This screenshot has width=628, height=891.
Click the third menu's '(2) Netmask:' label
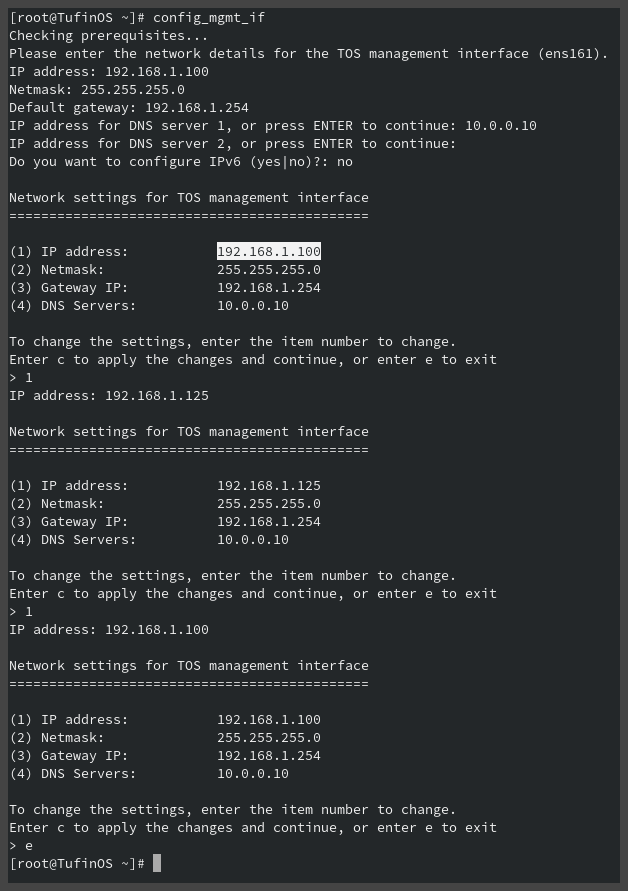click(57, 738)
